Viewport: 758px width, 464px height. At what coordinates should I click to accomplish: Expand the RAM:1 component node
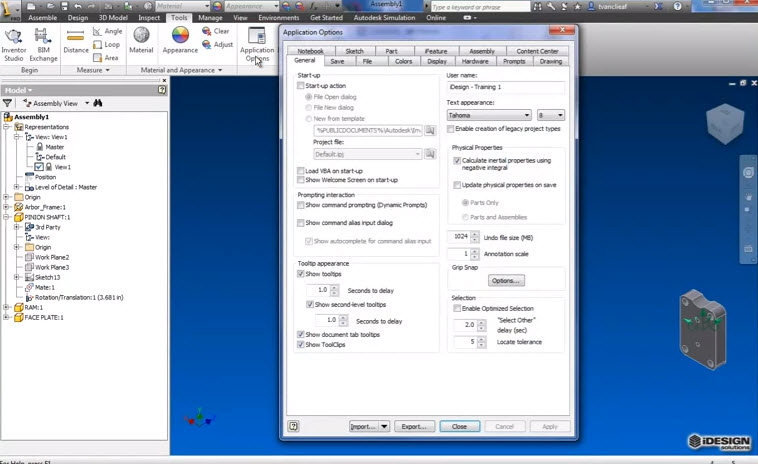coord(6,307)
